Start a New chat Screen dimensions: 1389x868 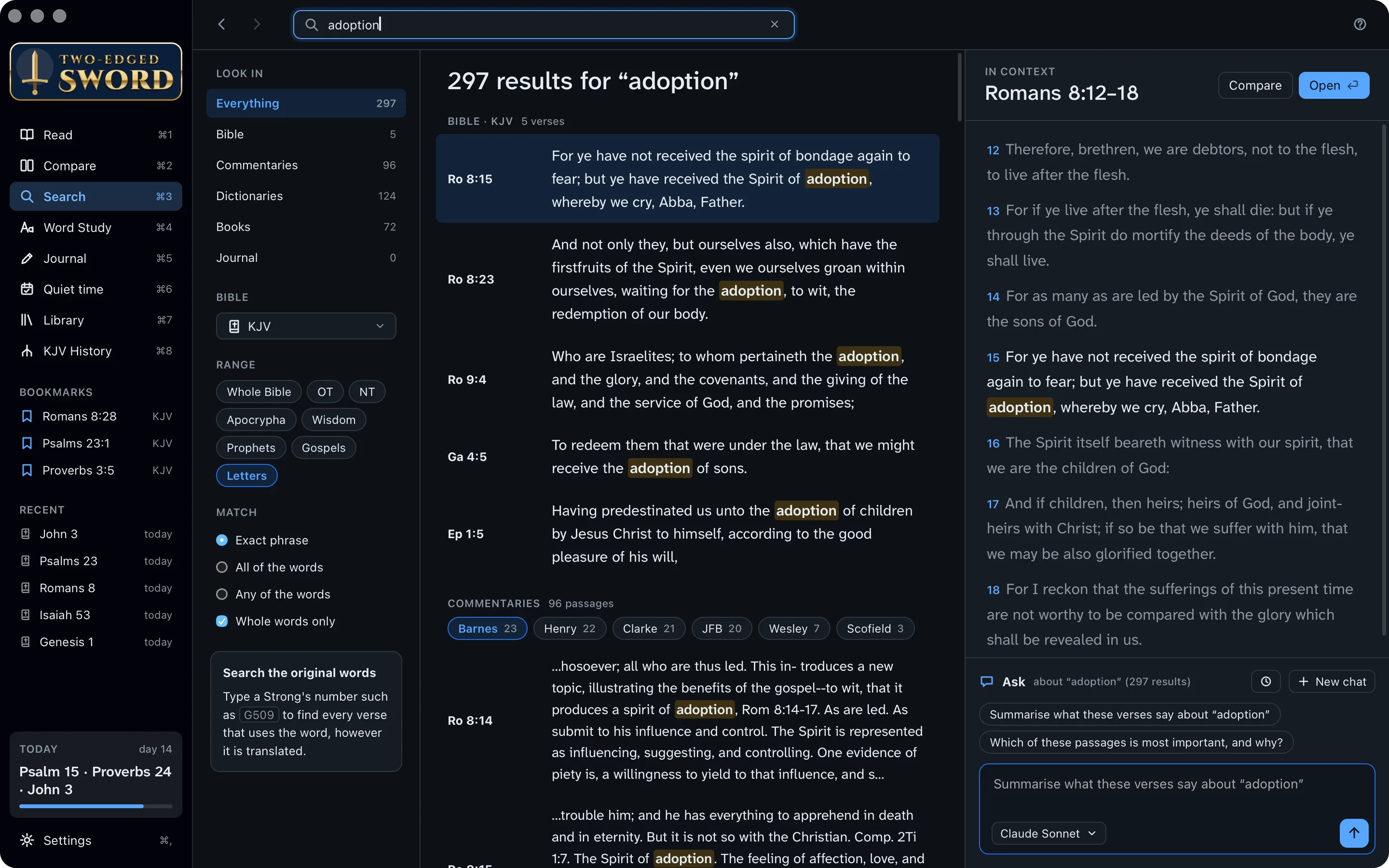click(1332, 681)
